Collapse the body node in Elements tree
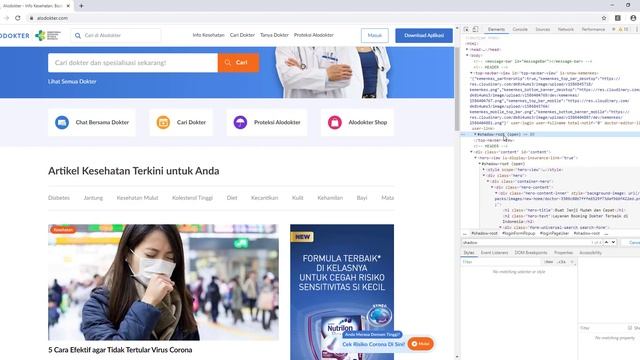 coord(467,55)
